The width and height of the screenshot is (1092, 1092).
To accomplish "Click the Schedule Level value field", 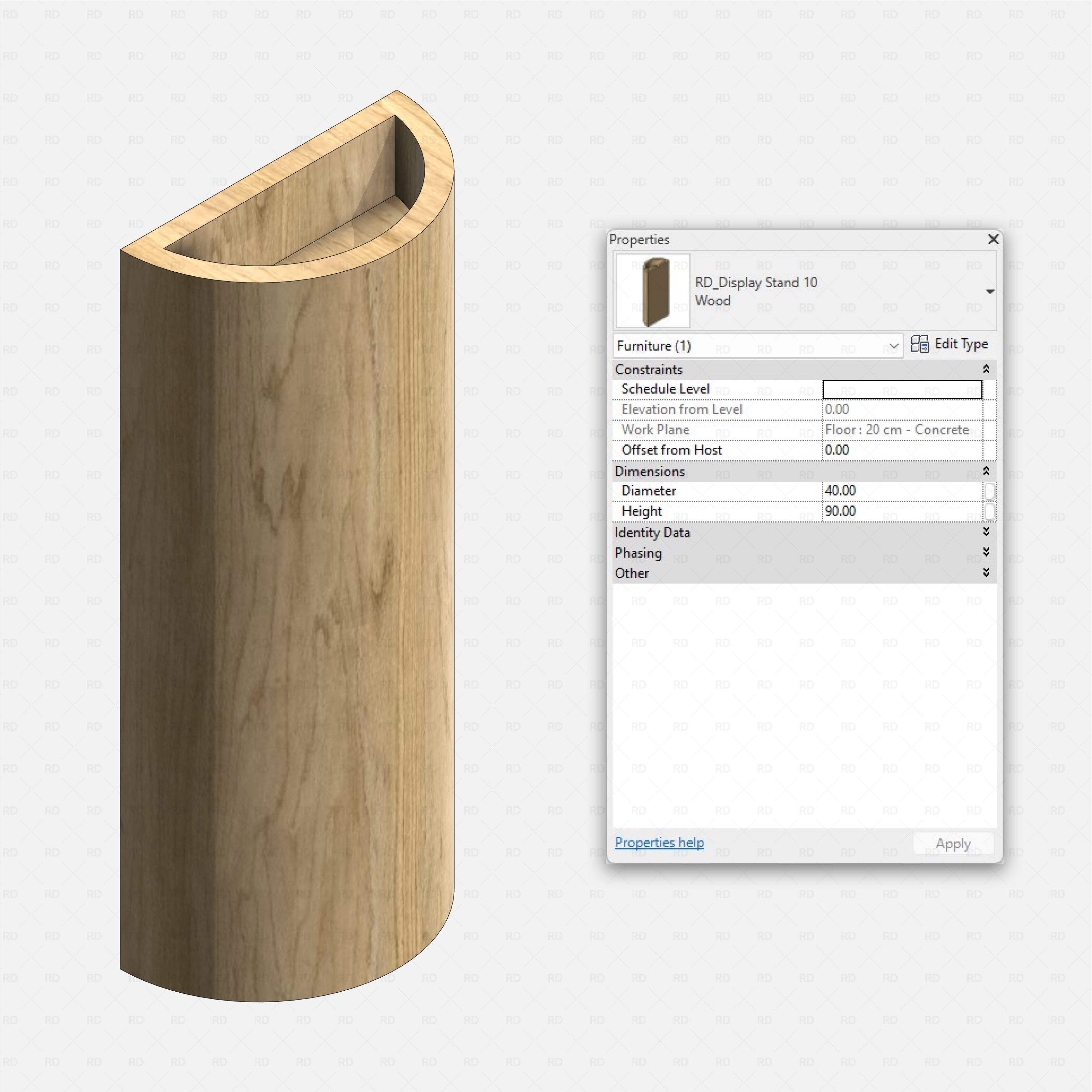I will pos(902,389).
